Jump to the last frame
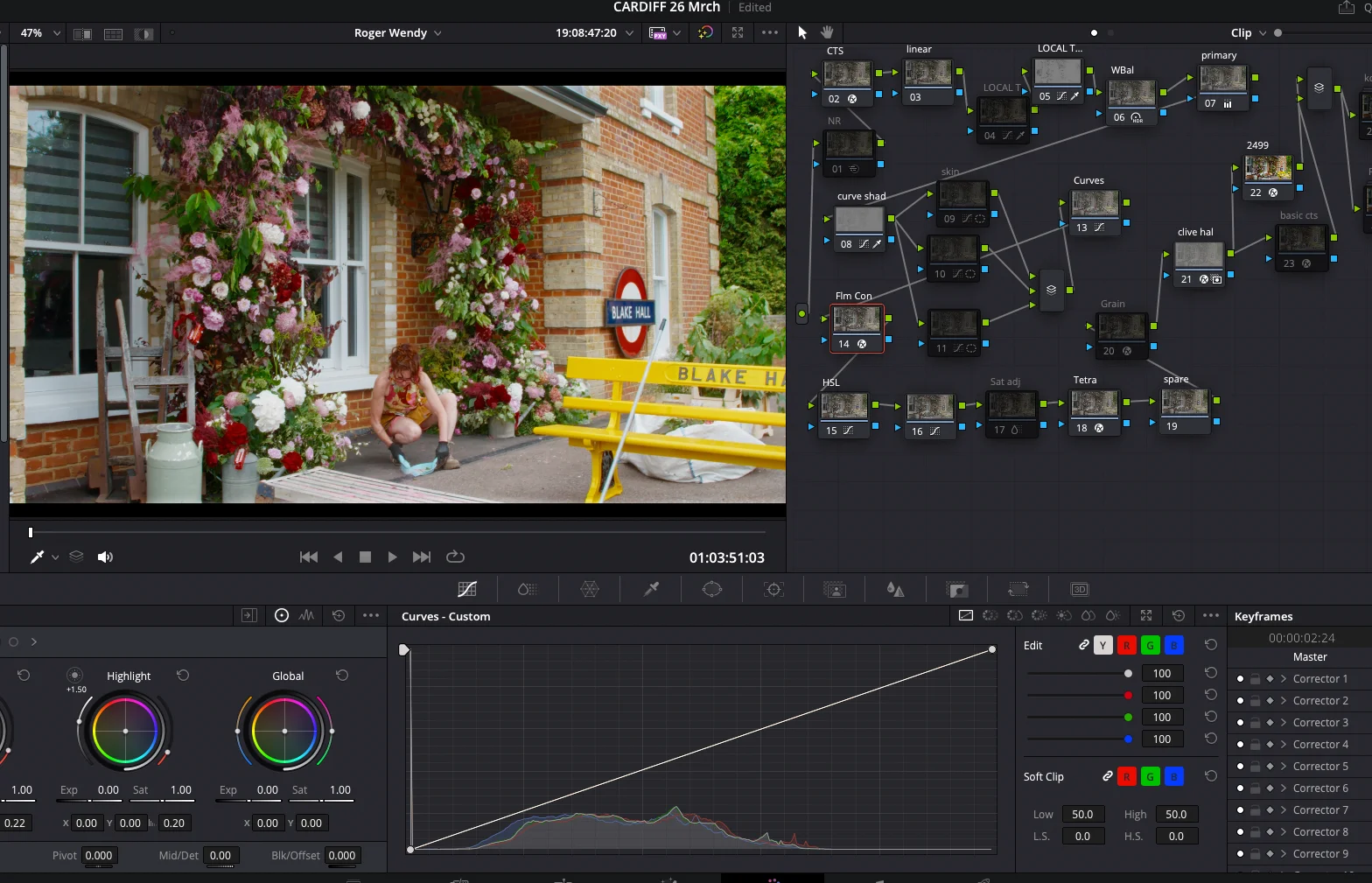Screen dimensions: 1372x883 click(422, 557)
